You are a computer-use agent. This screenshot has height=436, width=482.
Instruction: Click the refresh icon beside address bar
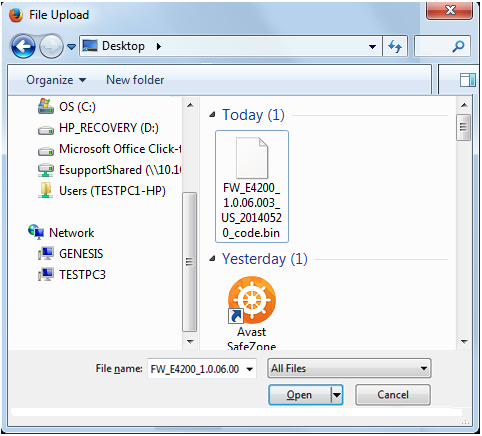point(395,46)
